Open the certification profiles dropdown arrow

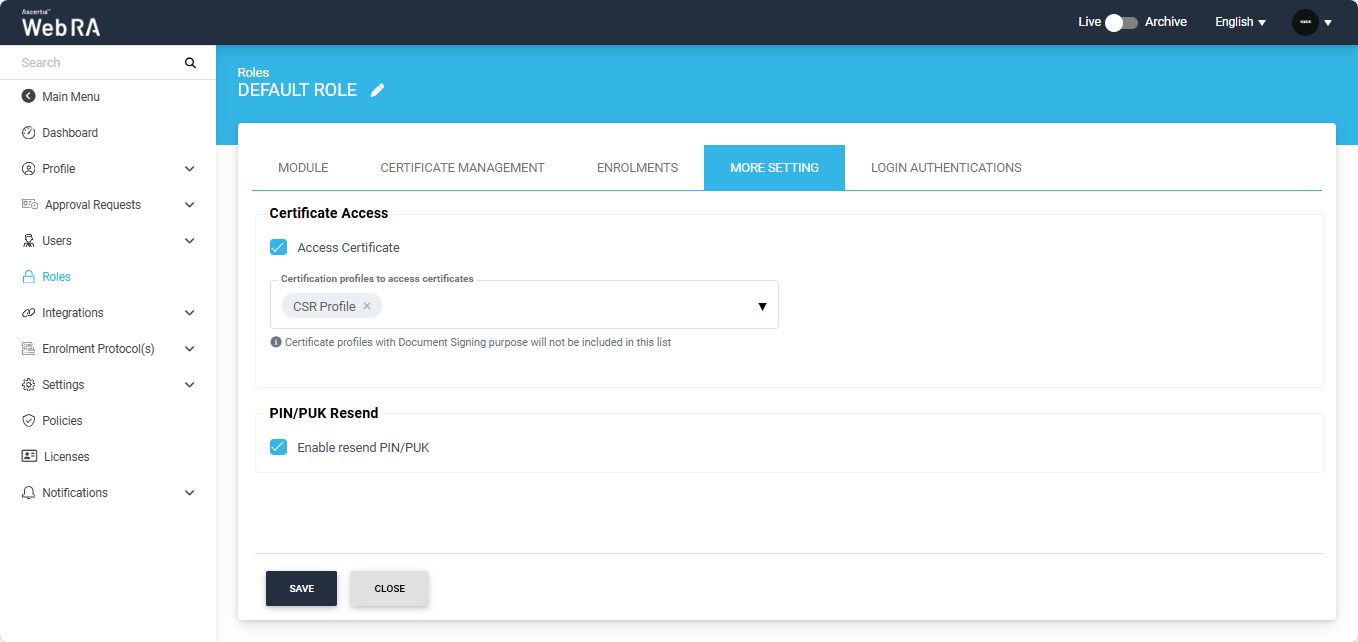[x=762, y=306]
